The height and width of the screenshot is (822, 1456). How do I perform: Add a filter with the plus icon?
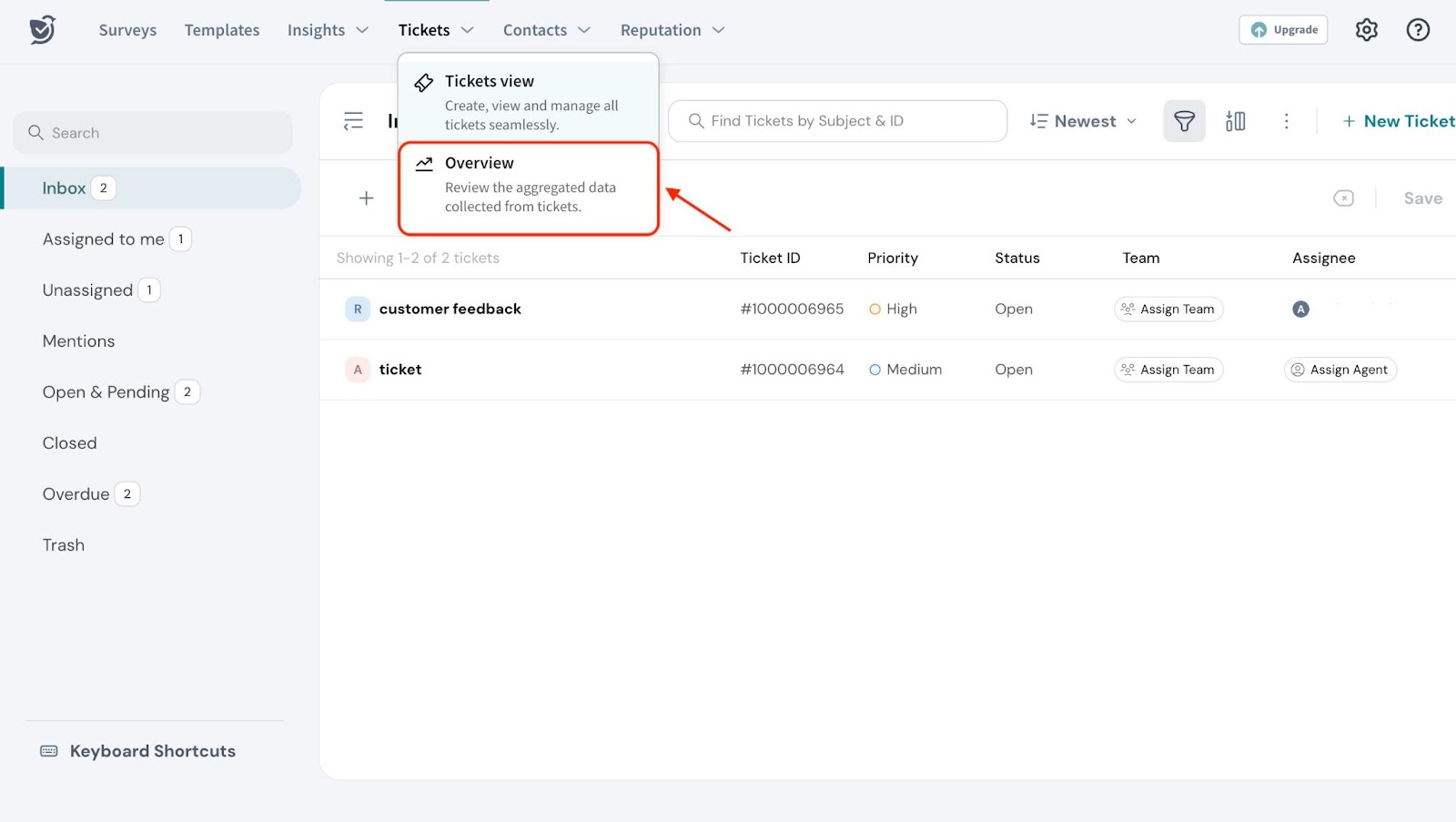366,198
